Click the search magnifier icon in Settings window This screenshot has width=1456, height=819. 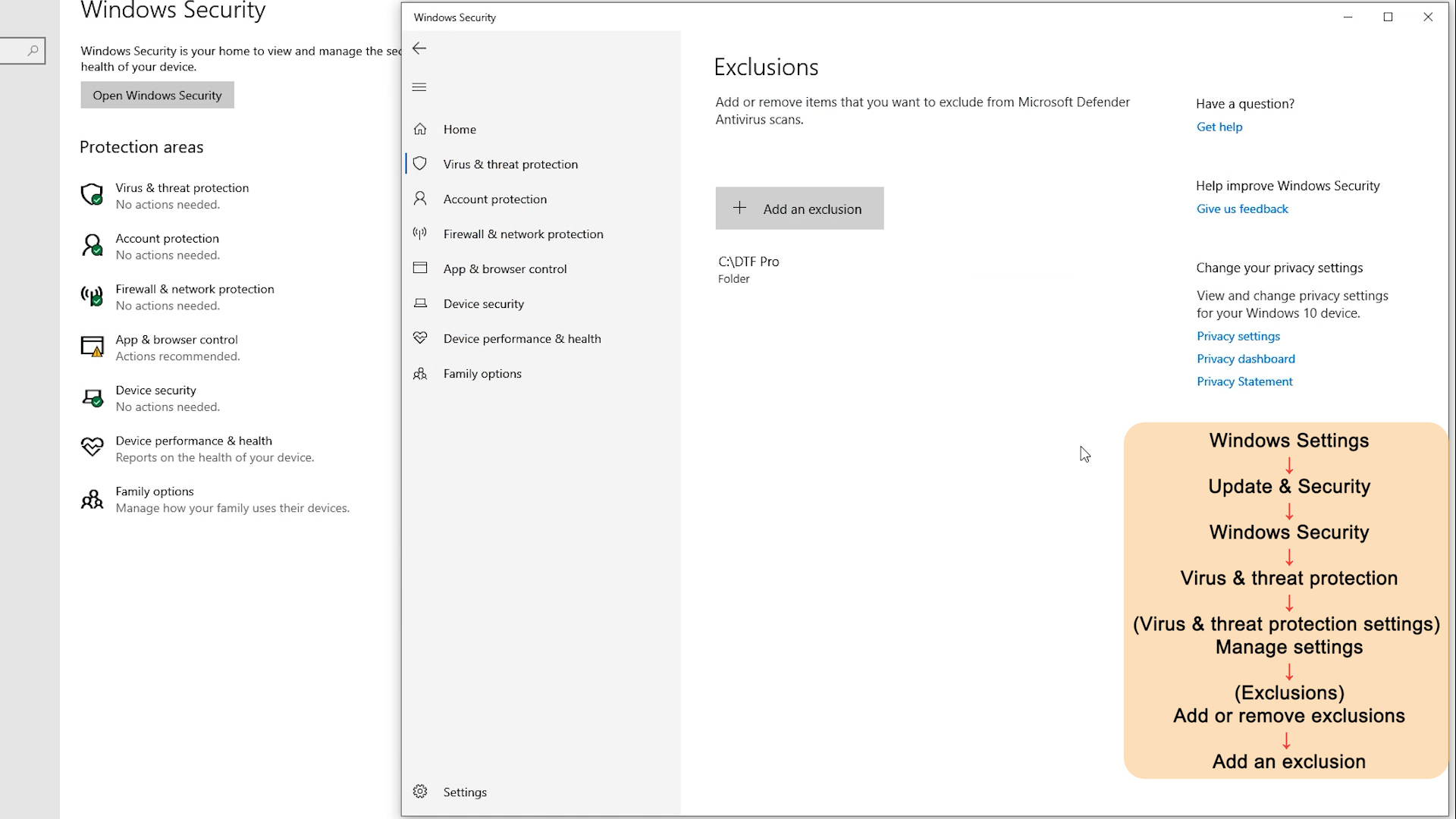(x=33, y=51)
